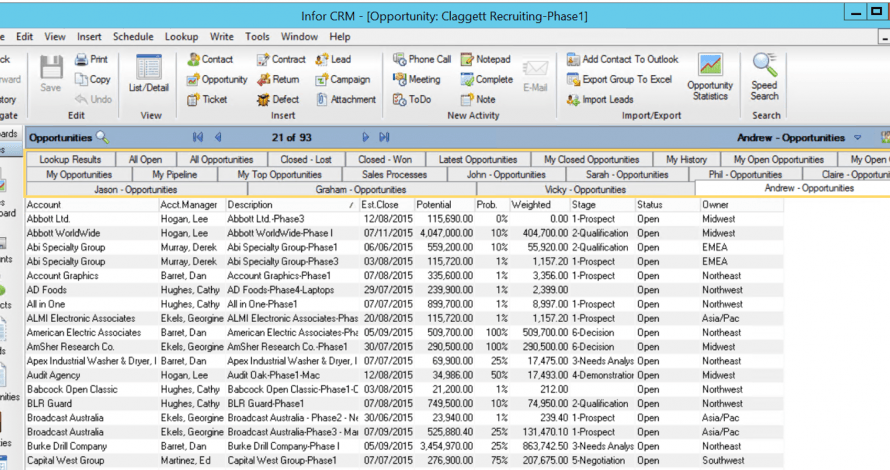The width and height of the screenshot is (890, 470).
Task: Click Import Leads
Action: click(x=599, y=100)
